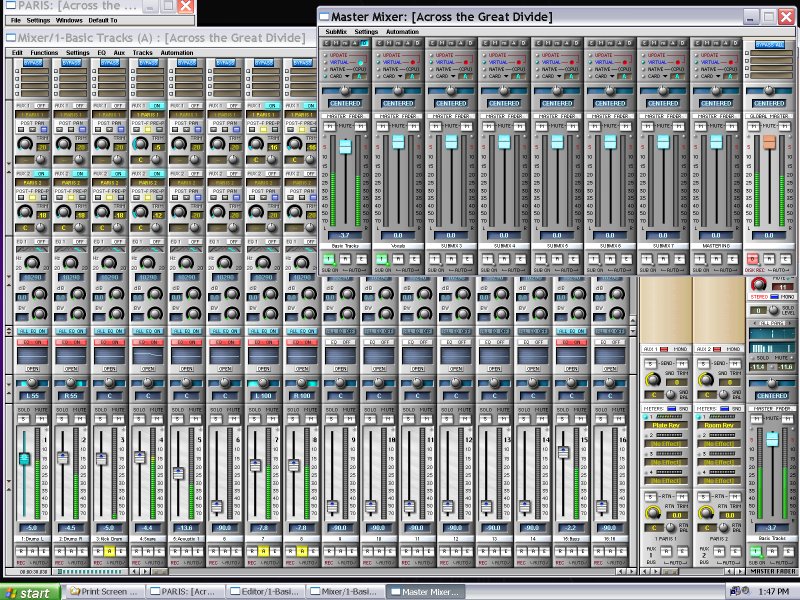Click left Mute M button on Basic Tracks submix
The width and height of the screenshot is (800, 600).
(x=330, y=126)
